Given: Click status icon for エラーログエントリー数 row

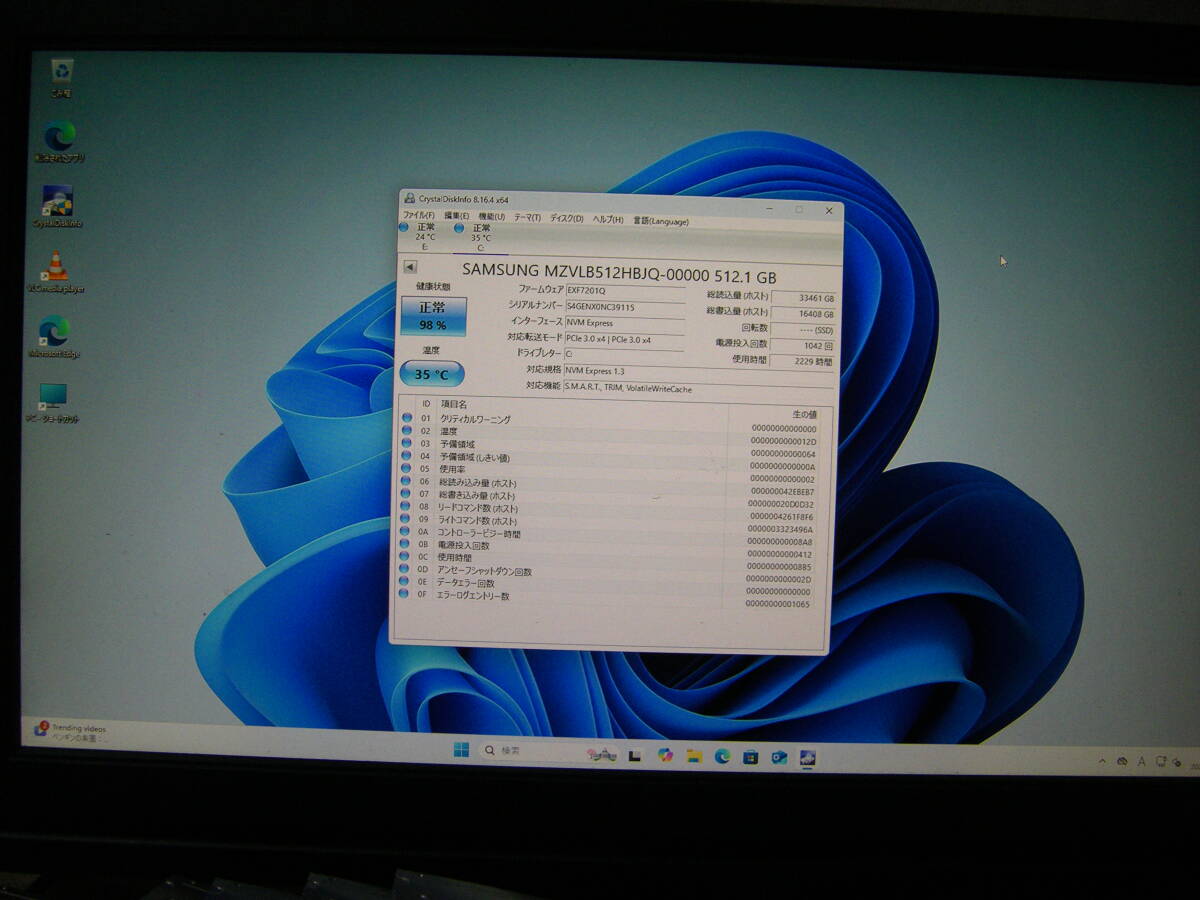Looking at the screenshot, I should coord(405,594).
